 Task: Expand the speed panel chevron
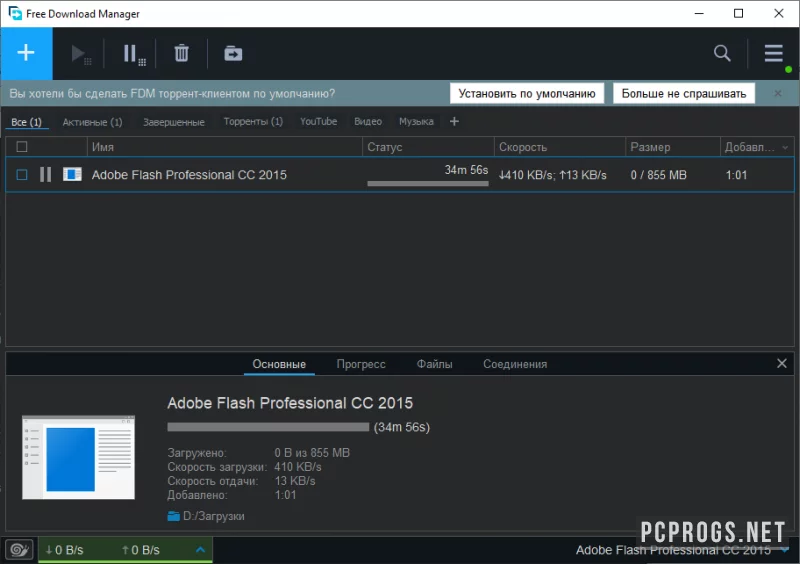201,550
